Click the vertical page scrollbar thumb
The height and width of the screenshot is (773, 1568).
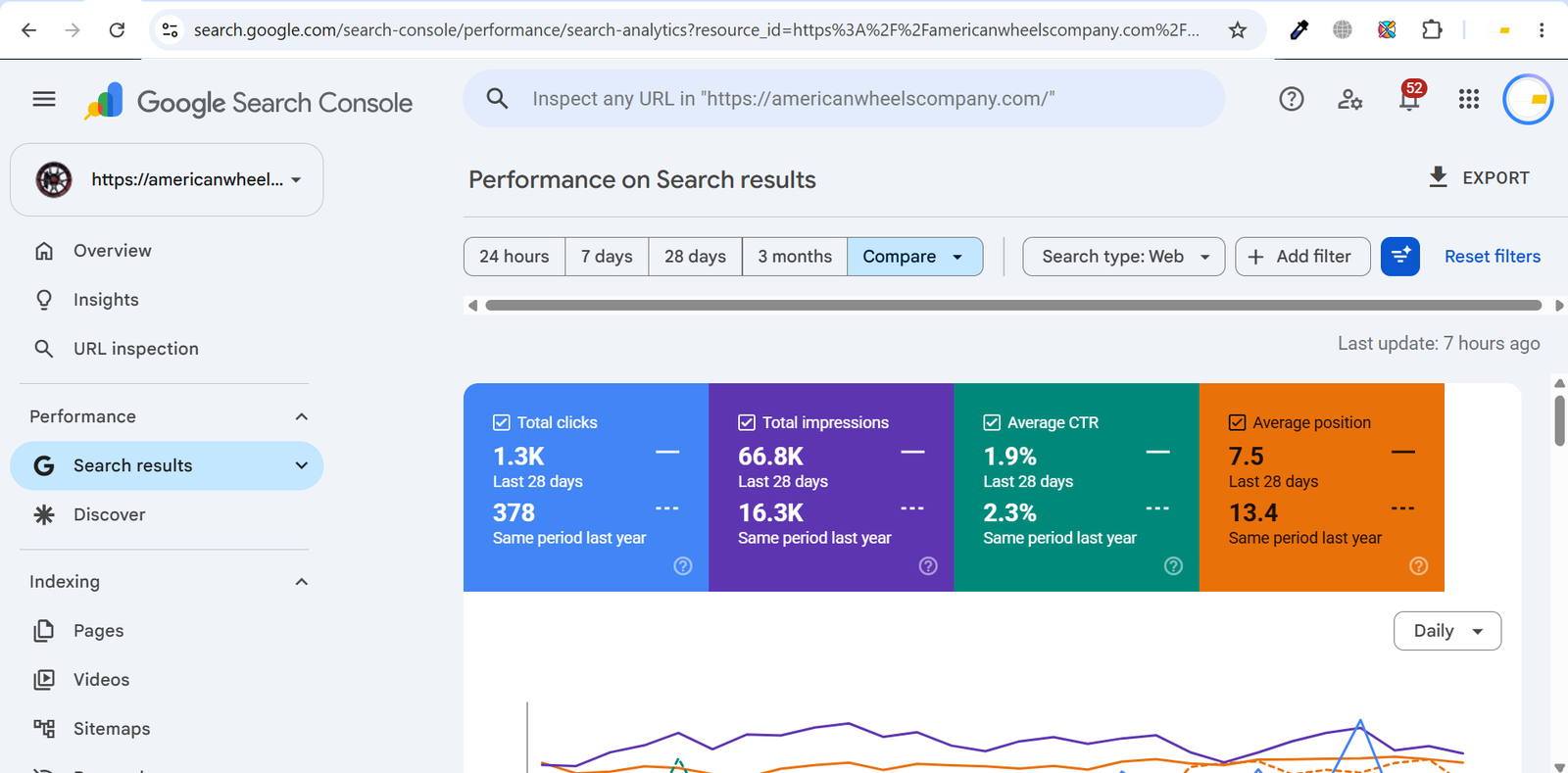pyautogui.click(x=1559, y=420)
